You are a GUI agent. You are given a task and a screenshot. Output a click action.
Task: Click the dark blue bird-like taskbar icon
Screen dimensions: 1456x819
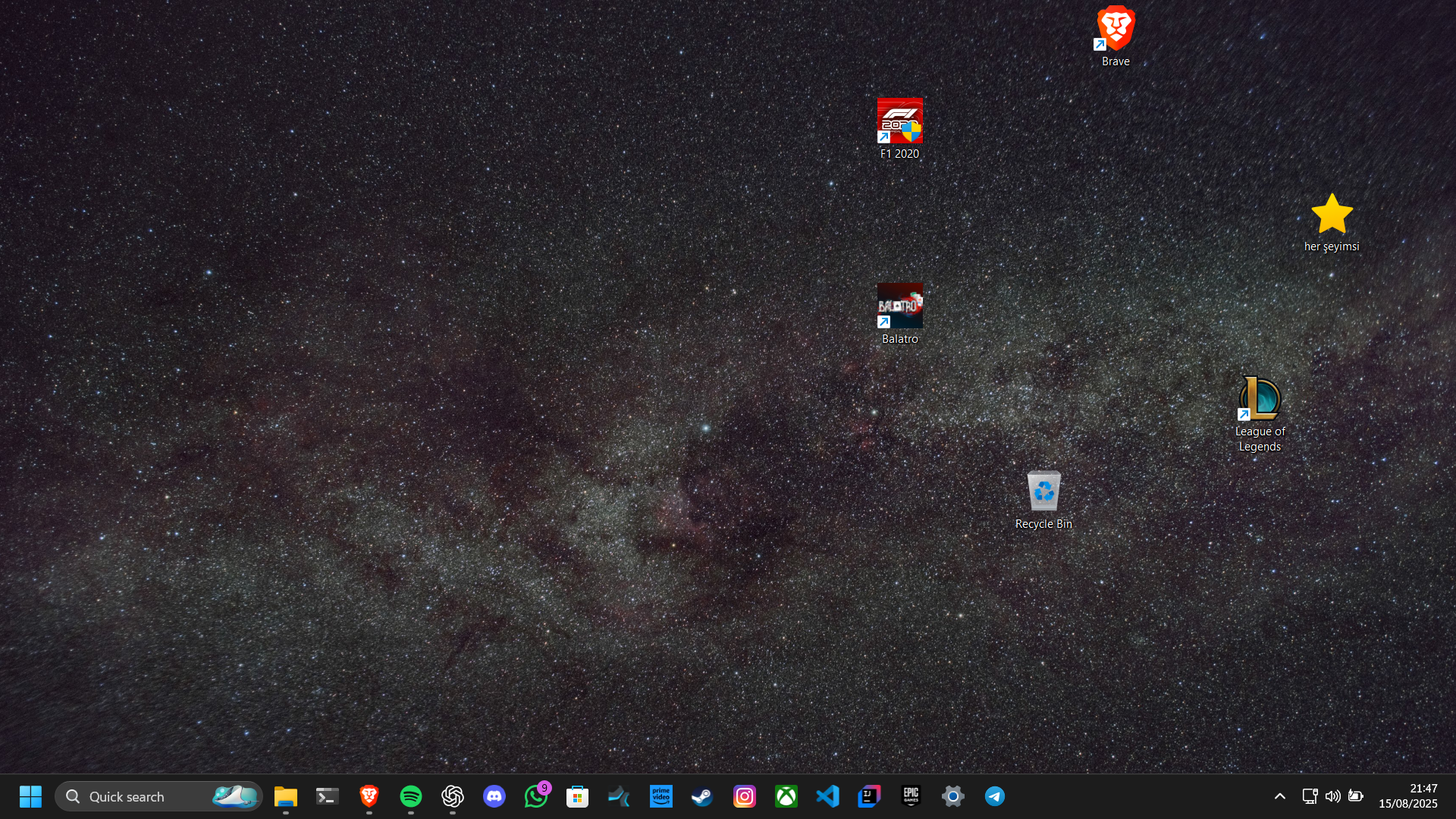tap(620, 796)
